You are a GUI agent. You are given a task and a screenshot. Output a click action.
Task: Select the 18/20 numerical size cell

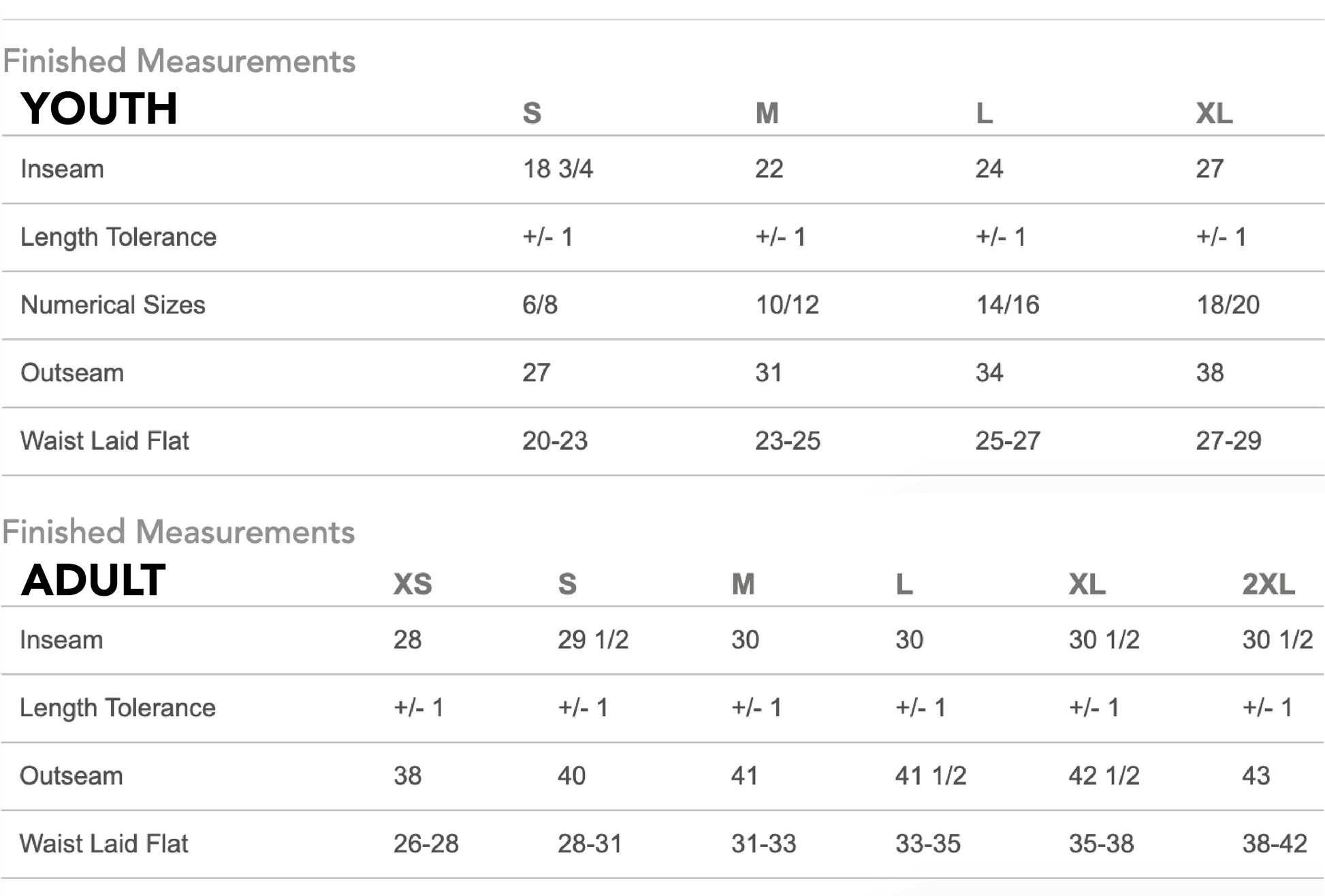pyautogui.click(x=1228, y=305)
